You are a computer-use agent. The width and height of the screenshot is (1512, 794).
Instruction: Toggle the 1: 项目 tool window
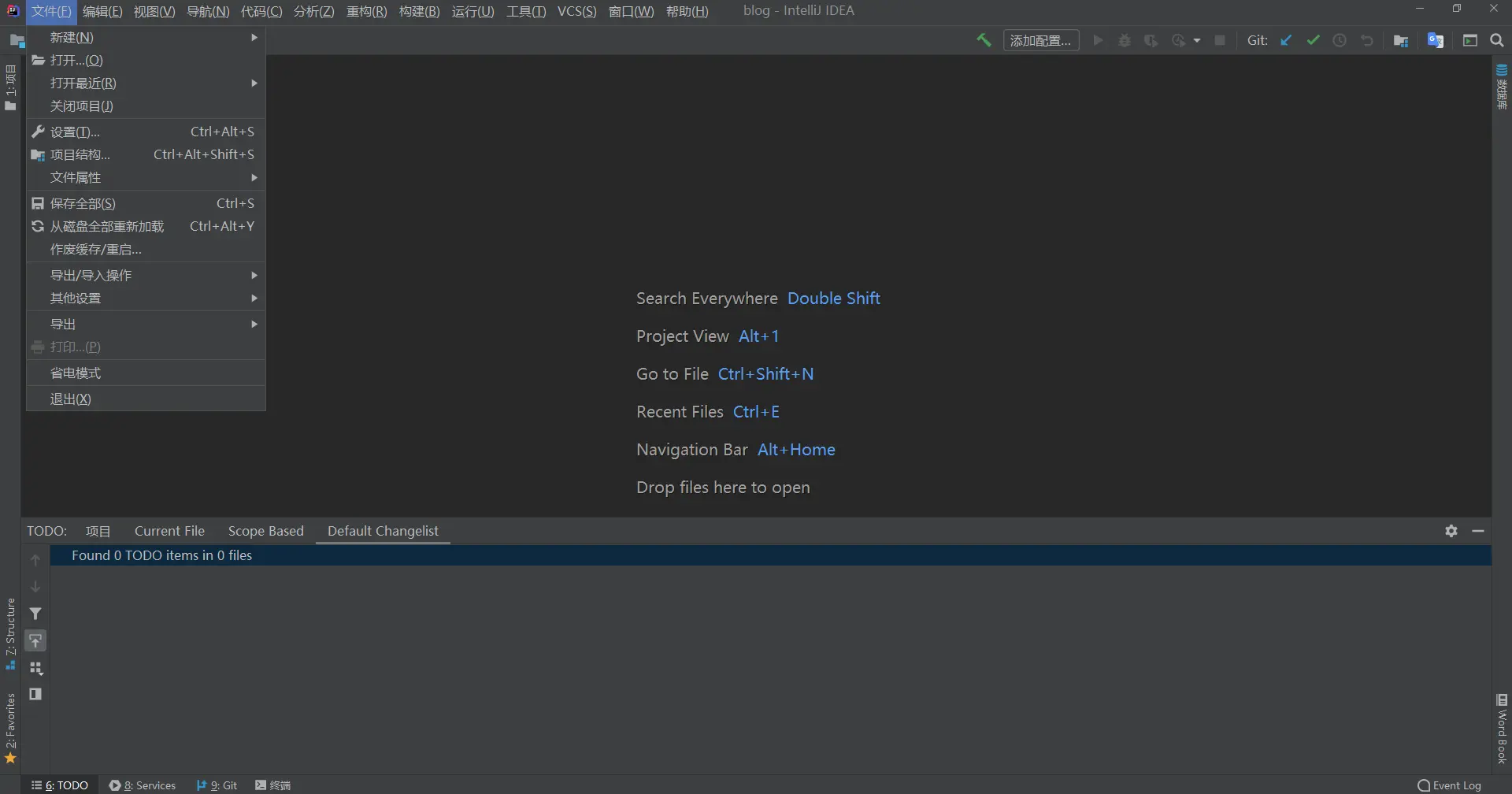click(x=10, y=87)
